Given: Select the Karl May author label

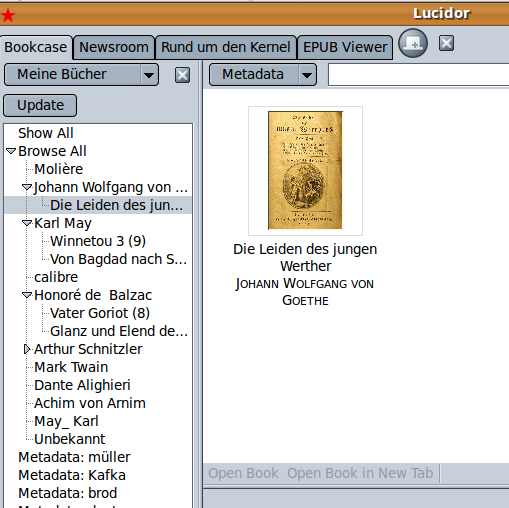Looking at the screenshot, I should point(63,223).
